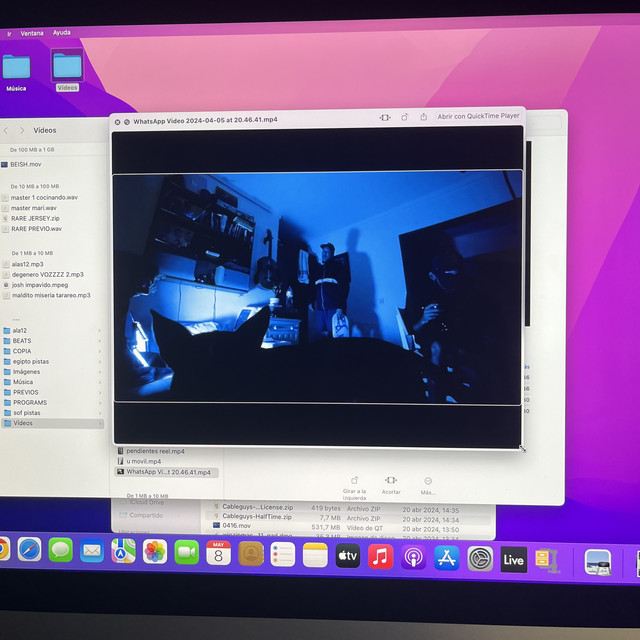Launch the Music app from the Dock

coord(380,556)
